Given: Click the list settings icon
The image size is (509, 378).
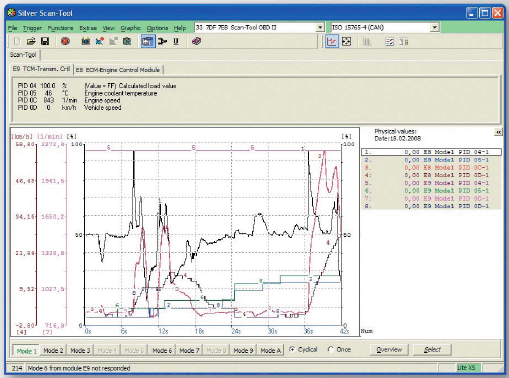Looking at the screenshot, I should point(389,42).
